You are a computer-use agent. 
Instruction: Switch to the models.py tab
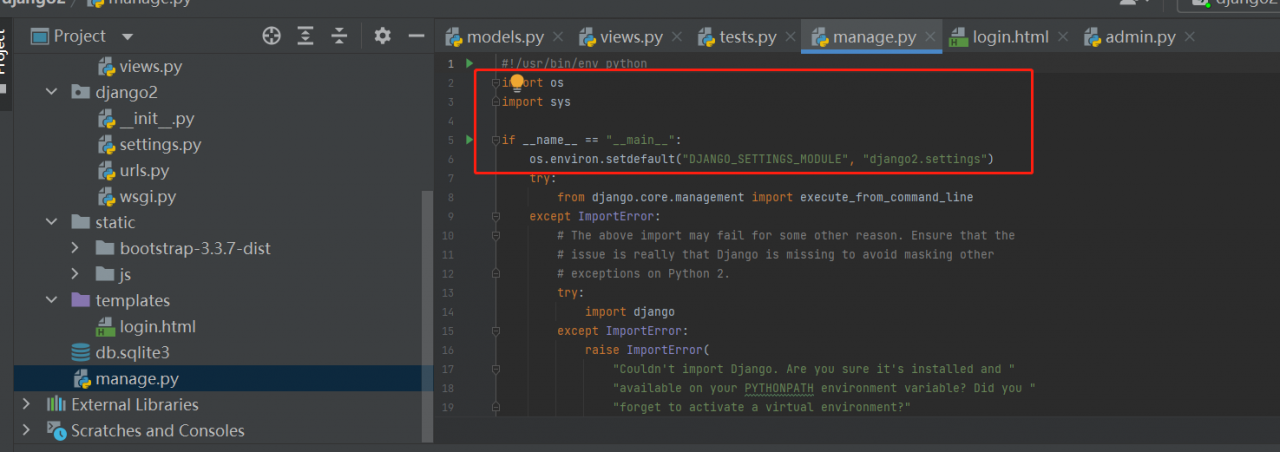[505, 37]
